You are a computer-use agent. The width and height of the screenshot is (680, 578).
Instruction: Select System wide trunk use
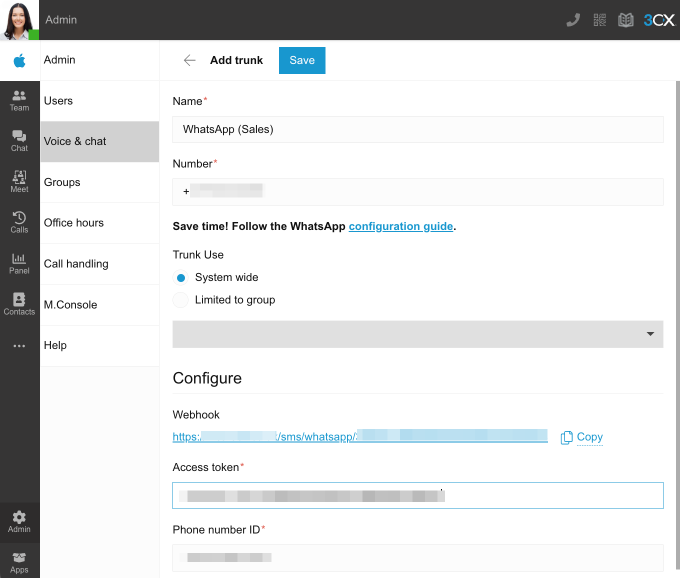pyautogui.click(x=181, y=278)
